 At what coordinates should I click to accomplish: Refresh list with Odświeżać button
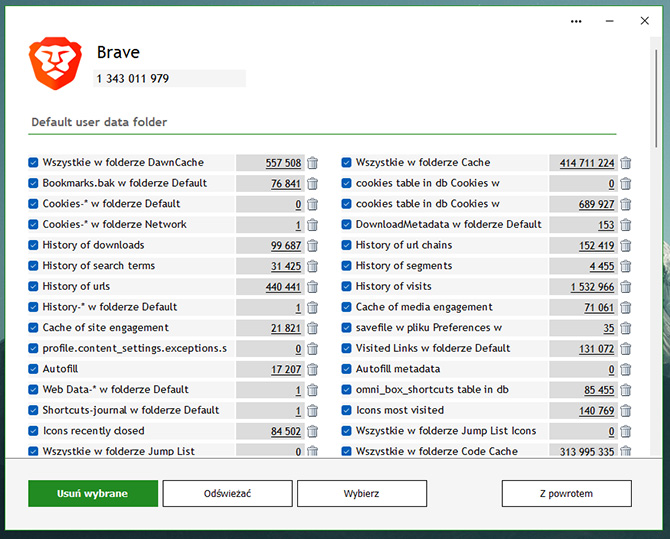(227, 493)
